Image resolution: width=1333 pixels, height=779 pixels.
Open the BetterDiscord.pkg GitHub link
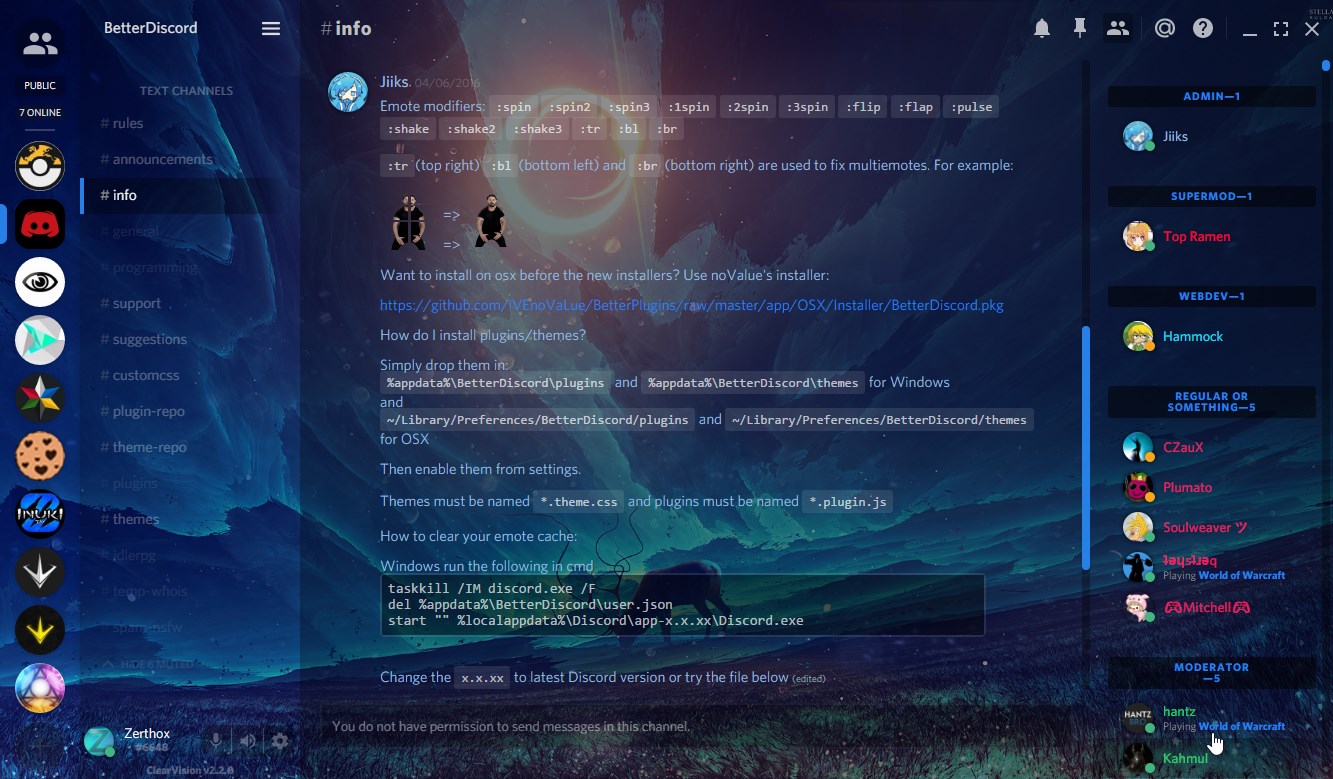coord(691,305)
